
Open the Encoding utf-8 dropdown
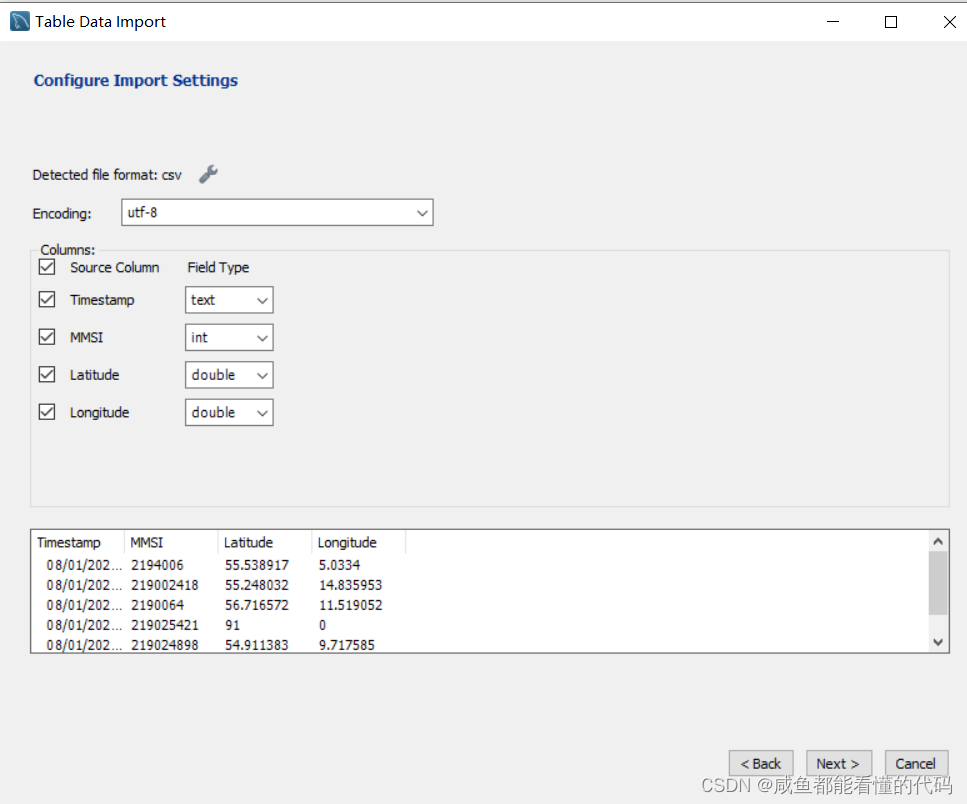tap(277, 212)
